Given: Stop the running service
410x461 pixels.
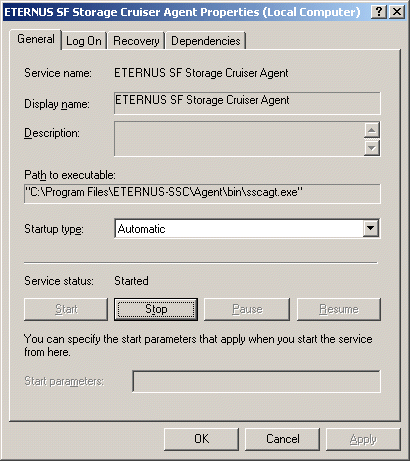Looking at the screenshot, I should pyautogui.click(x=156, y=309).
